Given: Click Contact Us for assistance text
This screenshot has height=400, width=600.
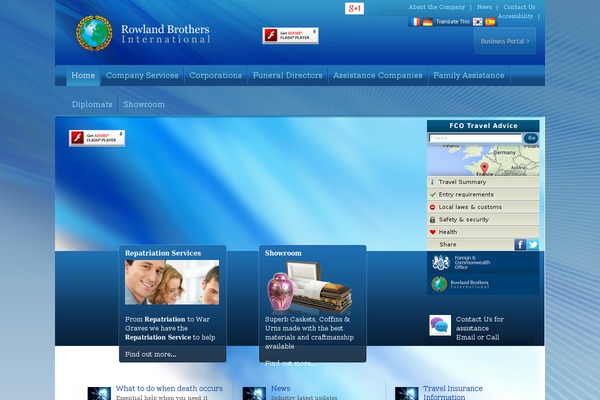Looking at the screenshot, I should click(x=480, y=324).
